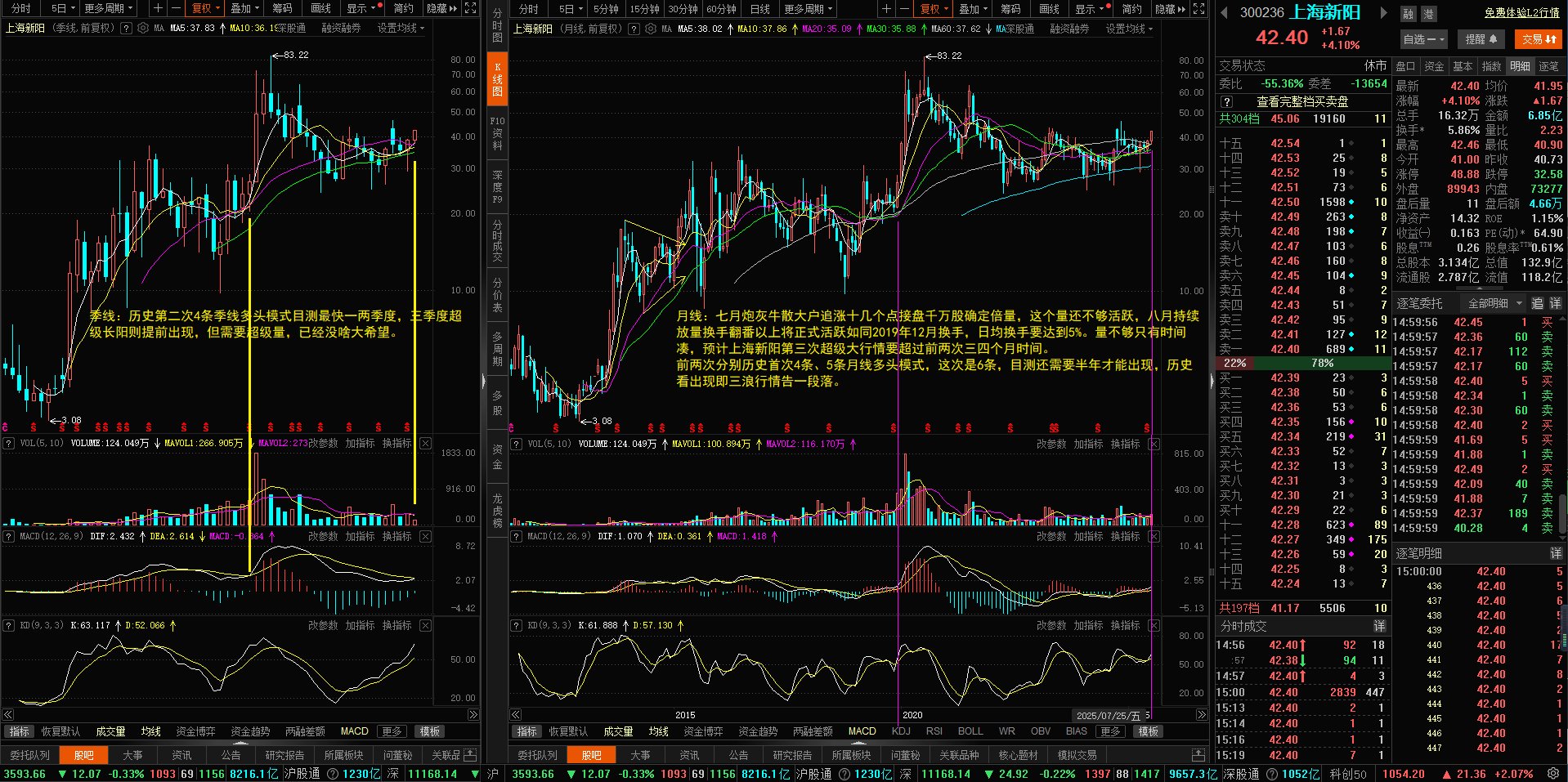Zoom in the left quarterly chart with plus icon

(x=159, y=8)
